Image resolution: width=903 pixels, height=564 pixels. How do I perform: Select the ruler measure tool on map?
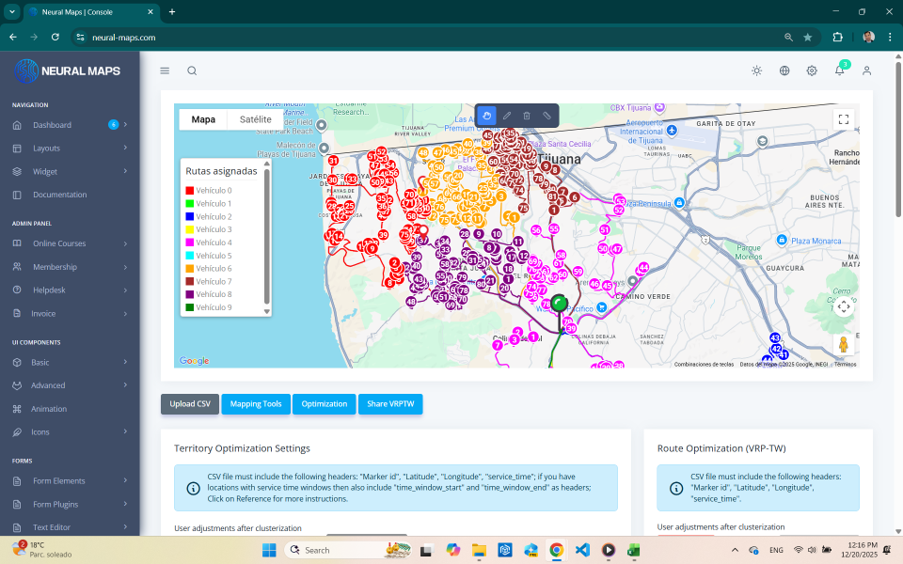tap(547, 116)
